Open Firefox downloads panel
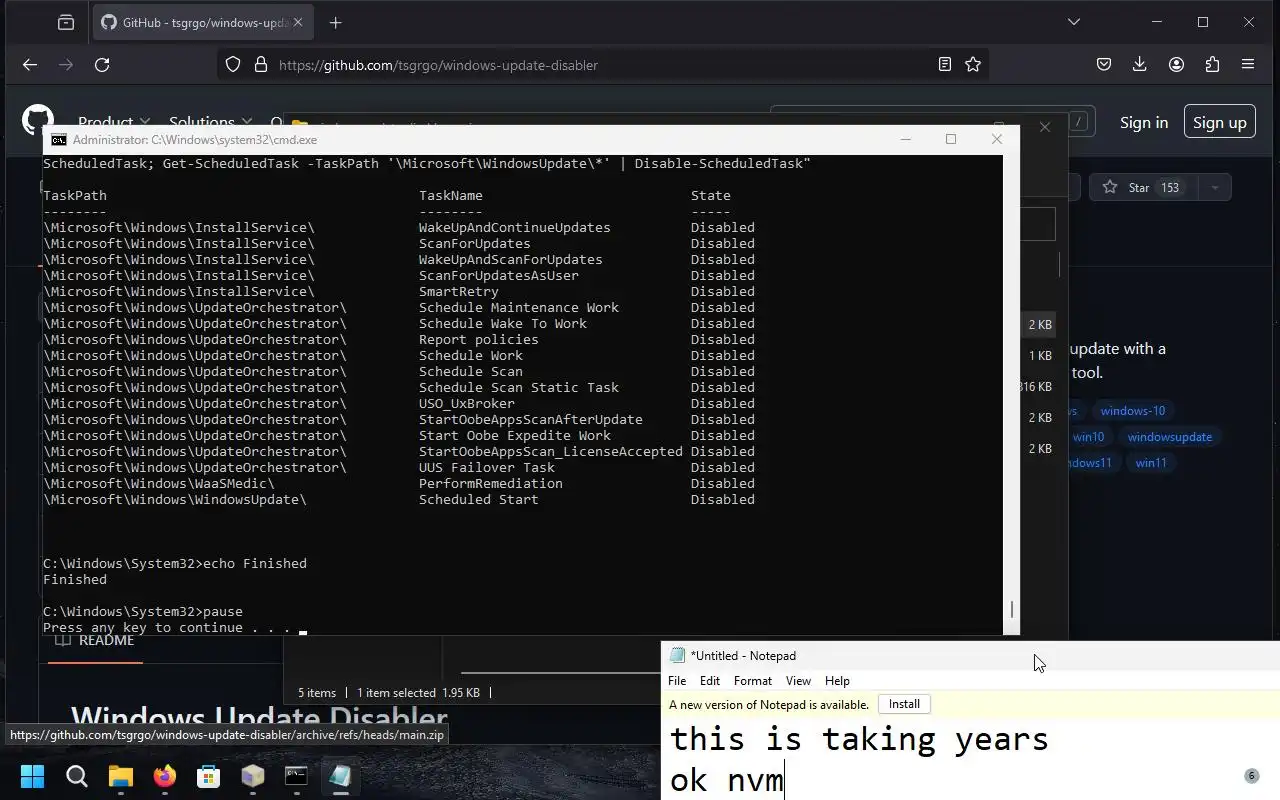The width and height of the screenshot is (1280, 800). coord(1140,64)
